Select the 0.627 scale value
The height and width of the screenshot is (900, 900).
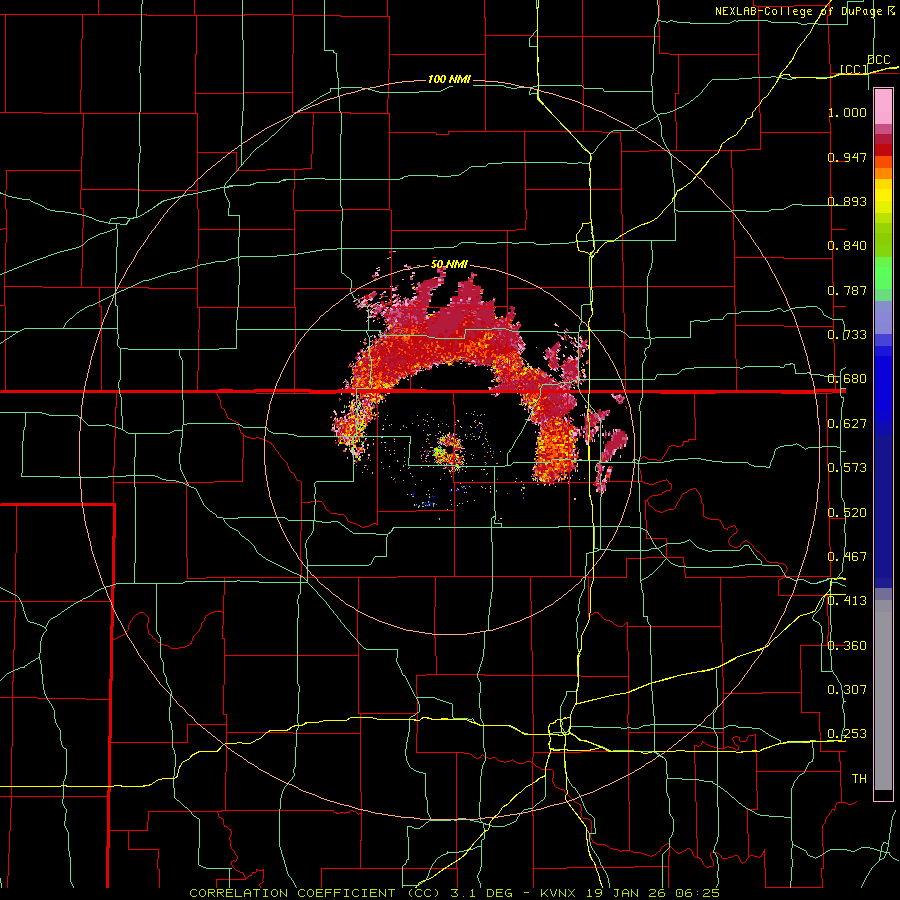click(847, 424)
